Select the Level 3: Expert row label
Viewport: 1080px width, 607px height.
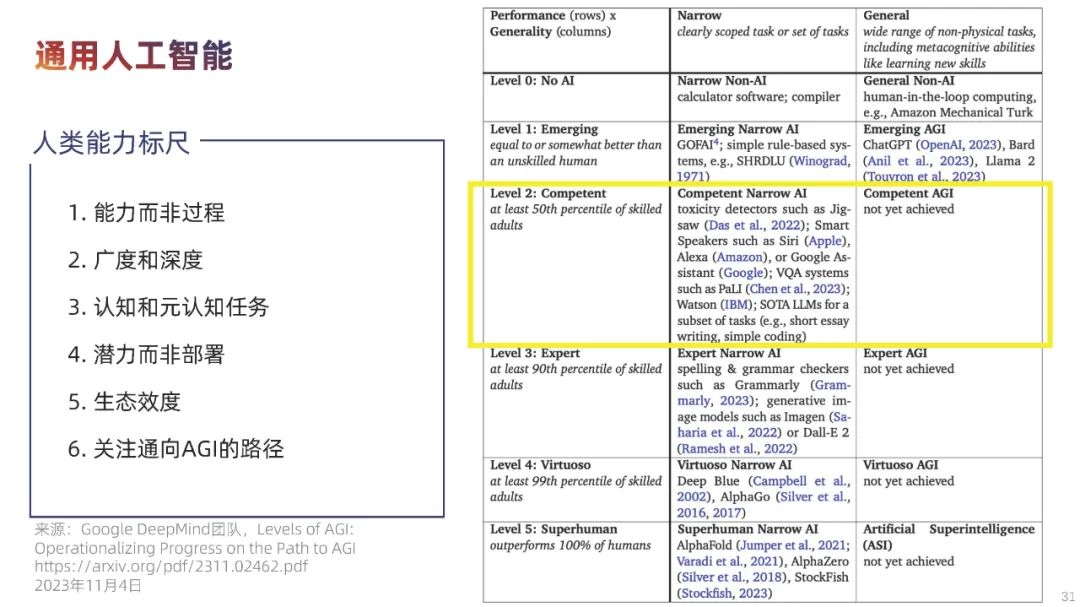535,353
